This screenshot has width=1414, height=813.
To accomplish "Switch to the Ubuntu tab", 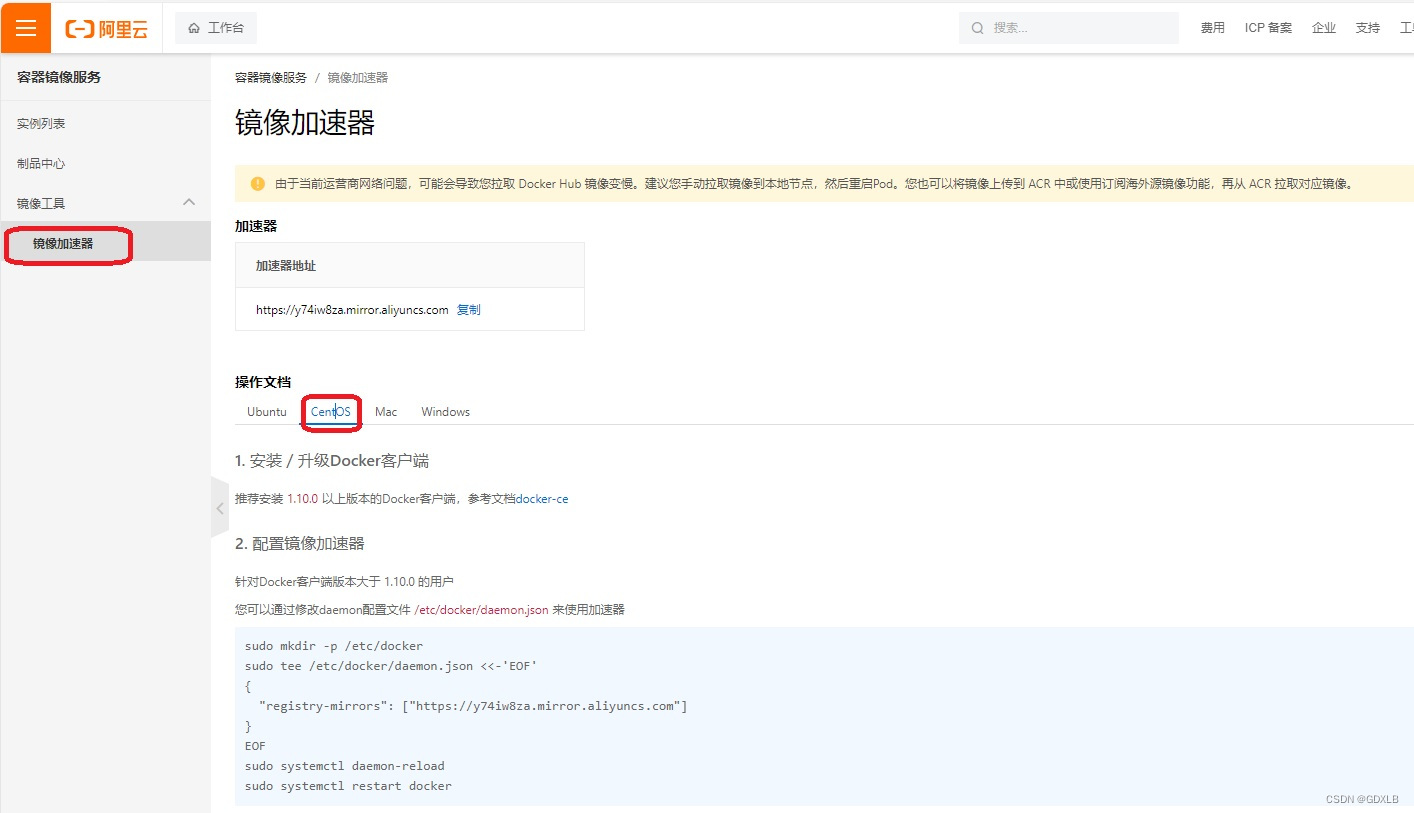I will pyautogui.click(x=267, y=412).
